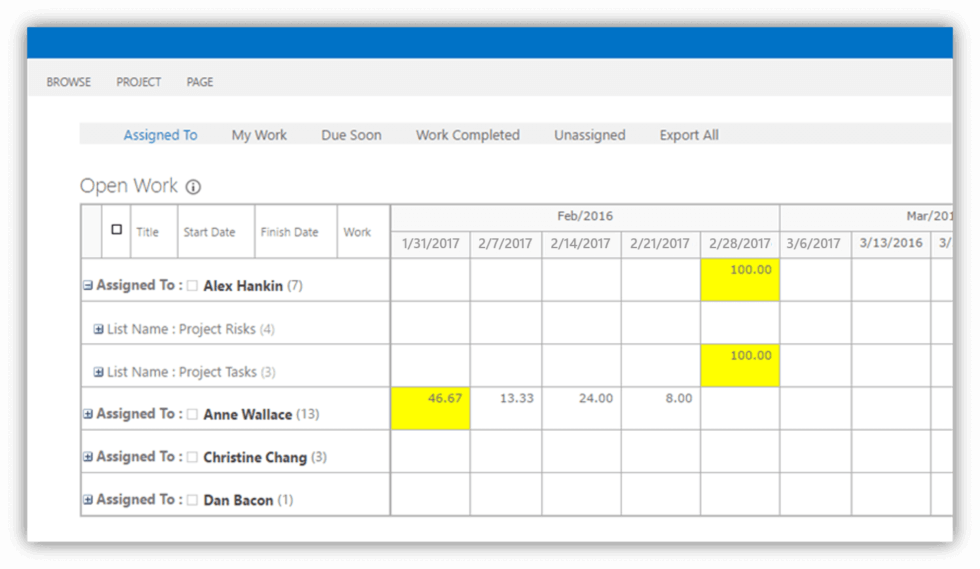Click the info icon beside Open Work
Screen dimensions: 980x569
click(x=194, y=187)
